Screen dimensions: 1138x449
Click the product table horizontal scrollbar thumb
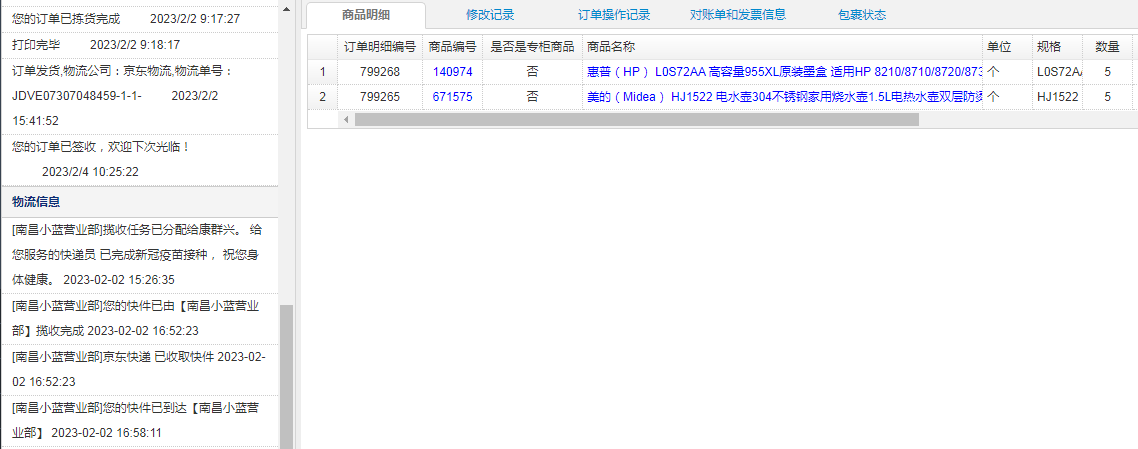pyautogui.click(x=636, y=119)
